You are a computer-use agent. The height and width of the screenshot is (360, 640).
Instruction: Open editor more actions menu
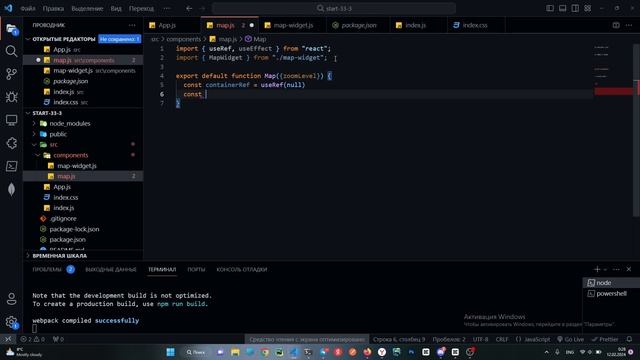pos(629,25)
